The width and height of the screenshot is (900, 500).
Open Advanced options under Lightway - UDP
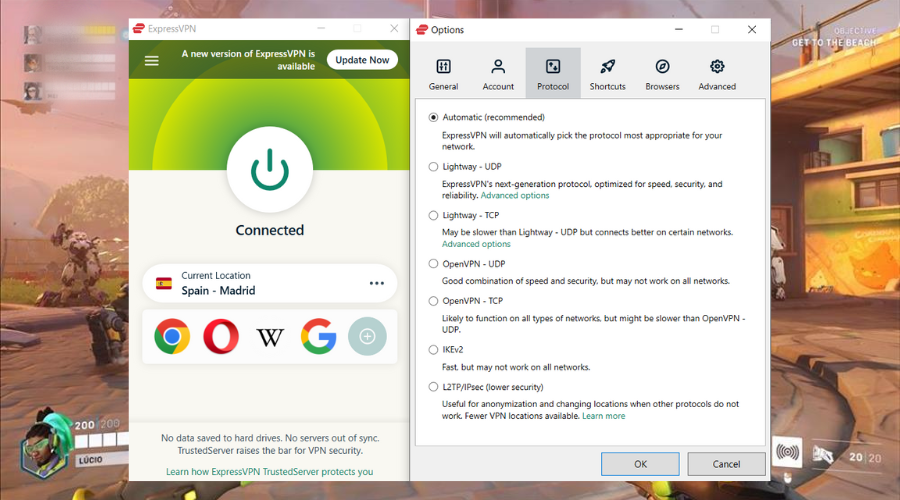tap(515, 196)
